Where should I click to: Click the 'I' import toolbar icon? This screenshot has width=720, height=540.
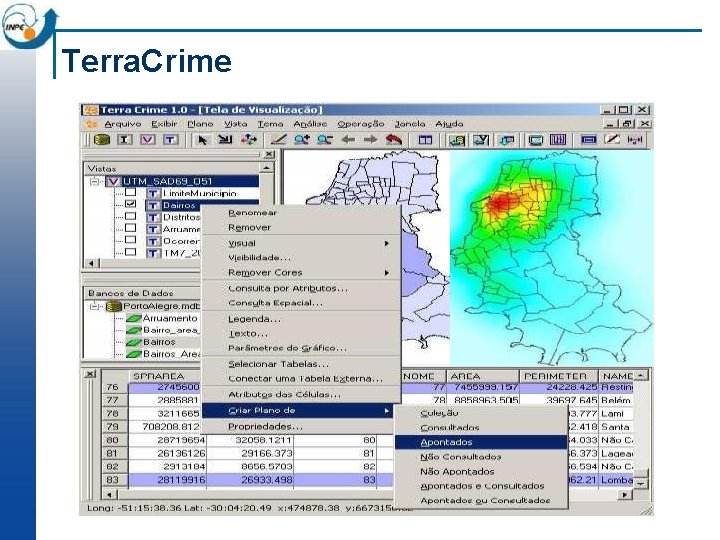click(x=125, y=140)
